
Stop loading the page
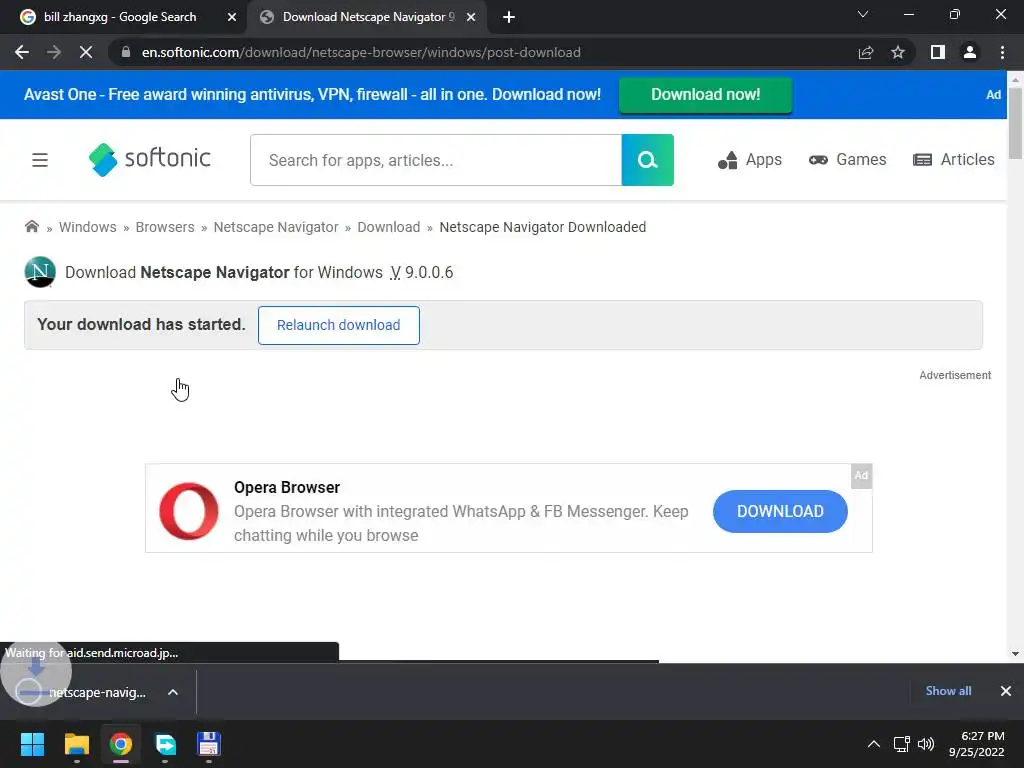pos(86,52)
